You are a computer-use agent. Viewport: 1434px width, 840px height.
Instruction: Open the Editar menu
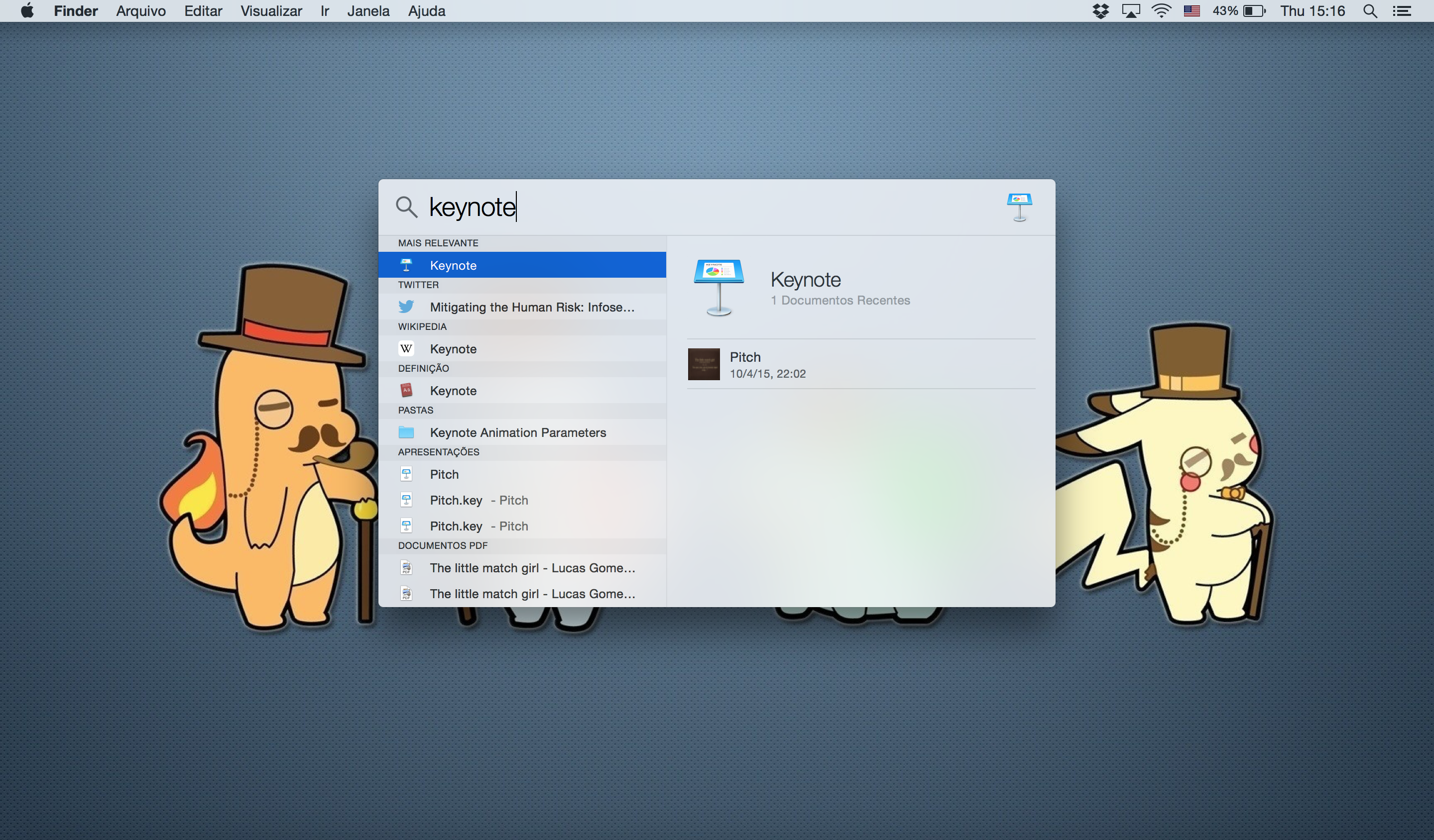[x=203, y=11]
